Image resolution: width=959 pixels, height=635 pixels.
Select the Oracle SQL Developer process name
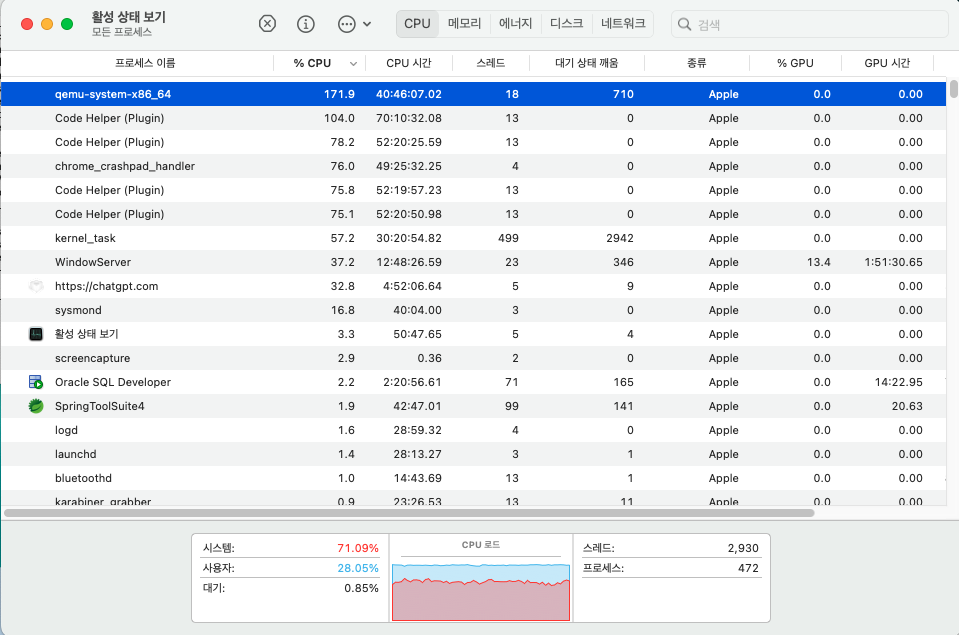coord(113,382)
